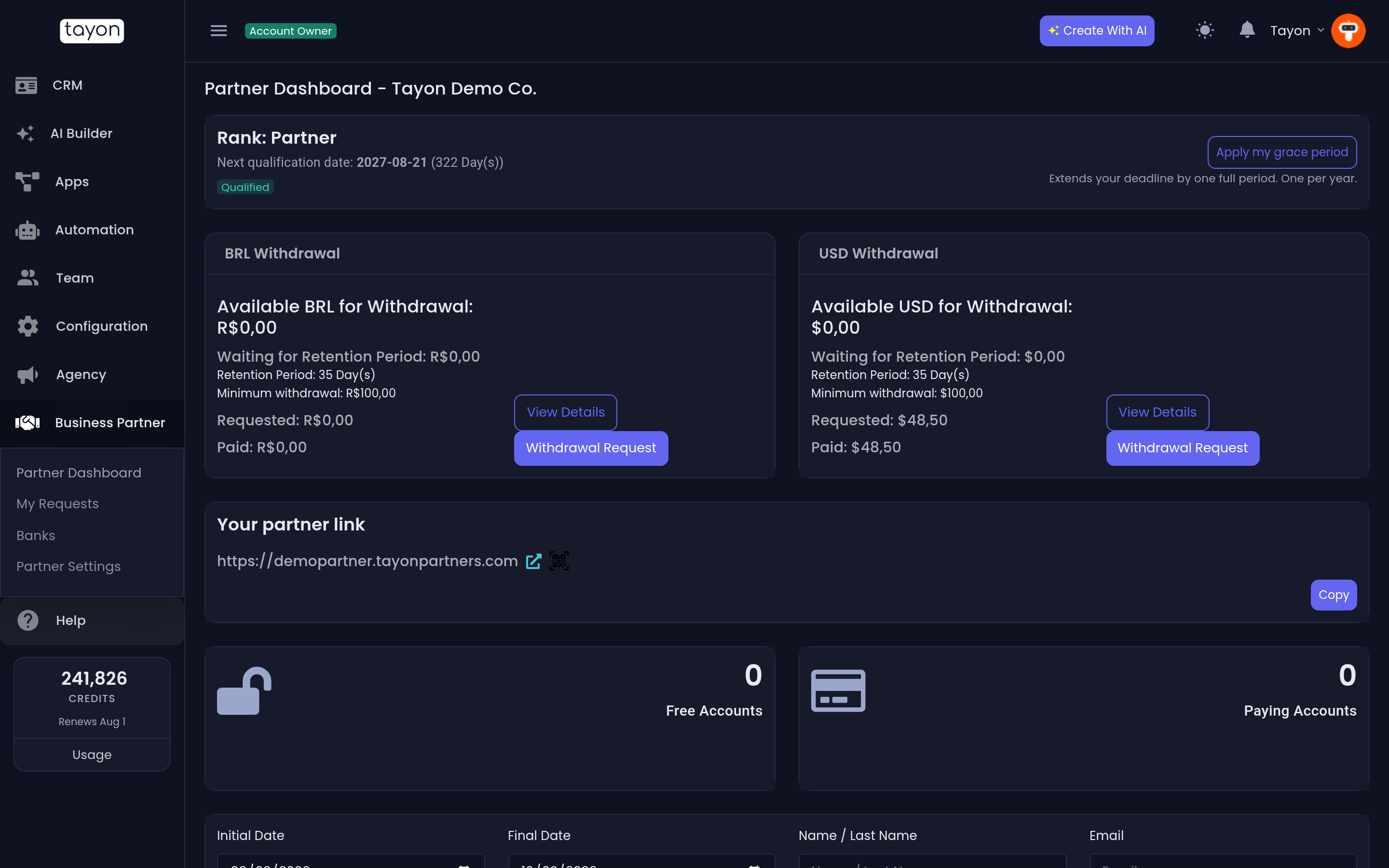The image size is (1389, 868).
Task: Click the Automation robot icon
Action: tap(27, 230)
